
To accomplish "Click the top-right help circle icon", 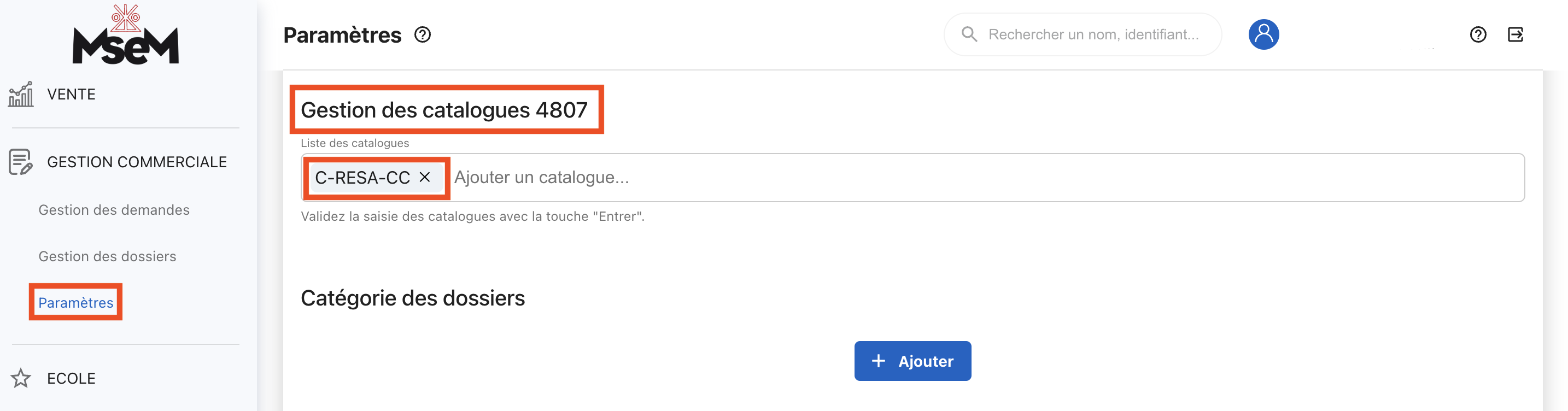I will [x=1478, y=35].
